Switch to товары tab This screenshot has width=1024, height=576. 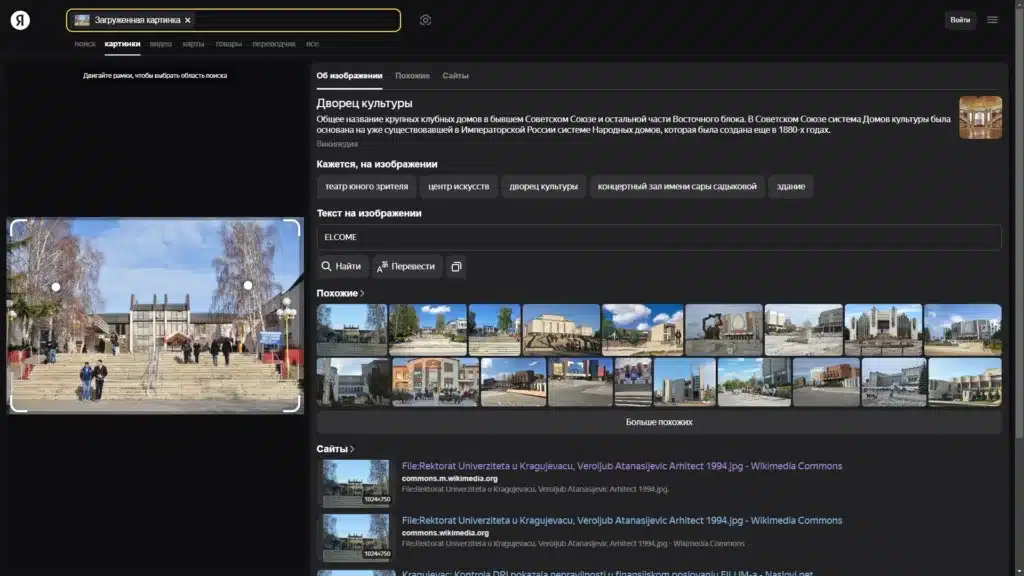[229, 44]
